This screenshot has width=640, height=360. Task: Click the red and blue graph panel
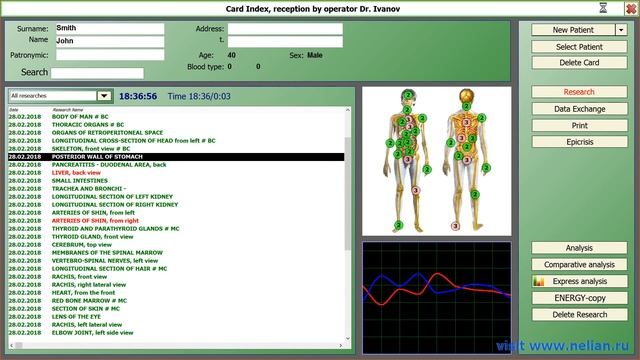pos(436,298)
